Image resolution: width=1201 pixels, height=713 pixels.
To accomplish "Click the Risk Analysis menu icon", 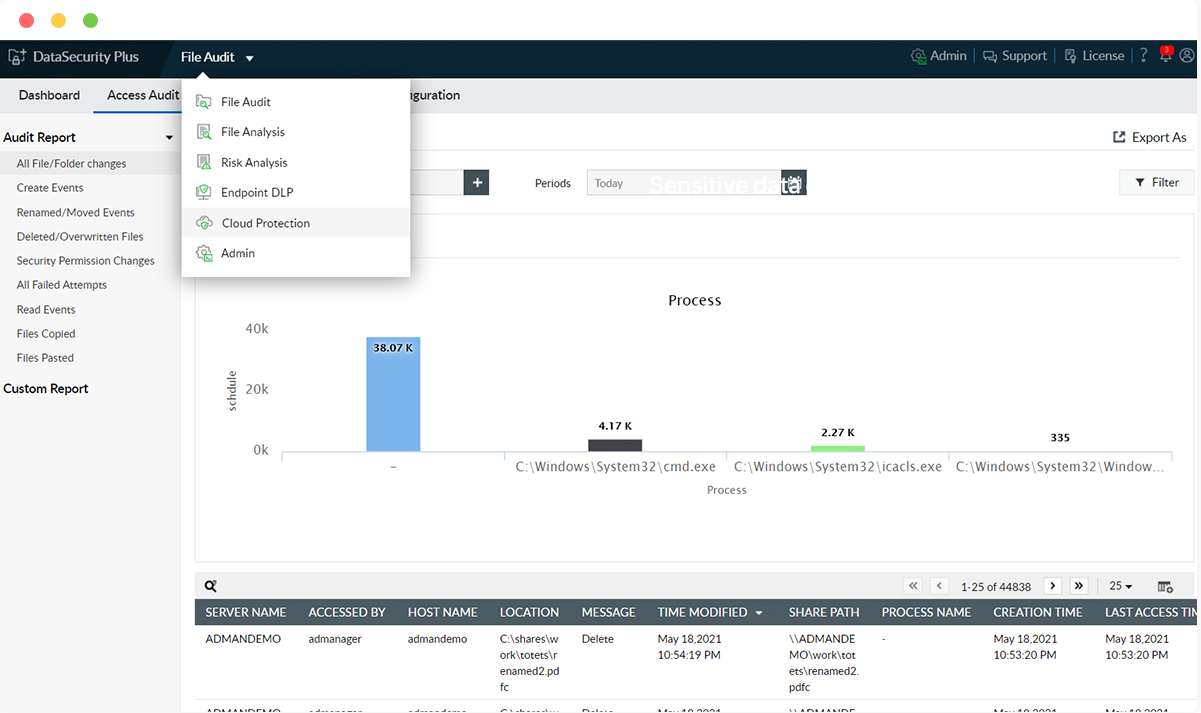I will (x=204, y=162).
